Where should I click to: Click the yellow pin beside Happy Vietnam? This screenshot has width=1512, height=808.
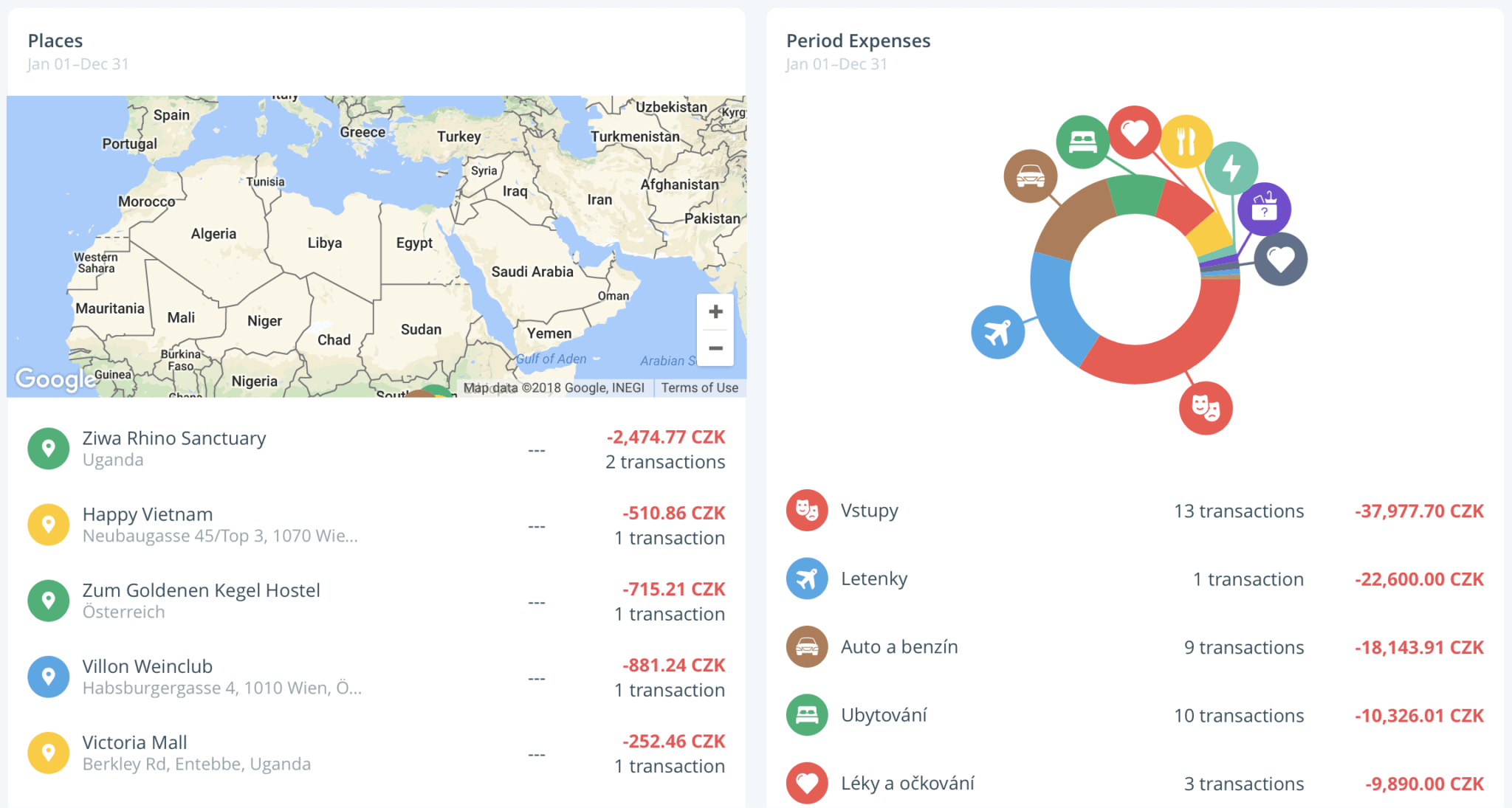click(x=48, y=524)
